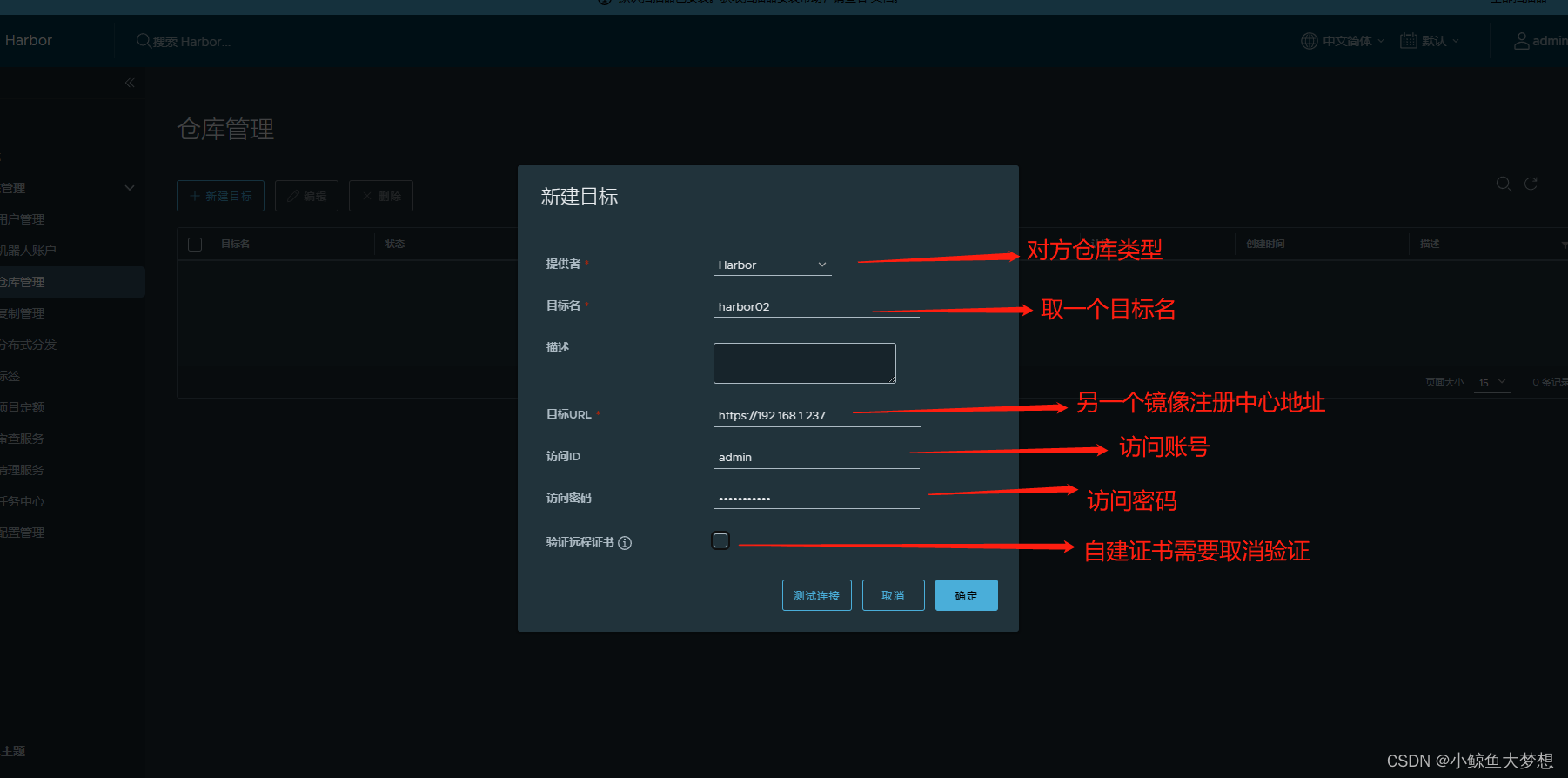Click the info icon beside 验证远程证书
Image resolution: width=1568 pixels, height=778 pixels.
pyautogui.click(x=625, y=543)
